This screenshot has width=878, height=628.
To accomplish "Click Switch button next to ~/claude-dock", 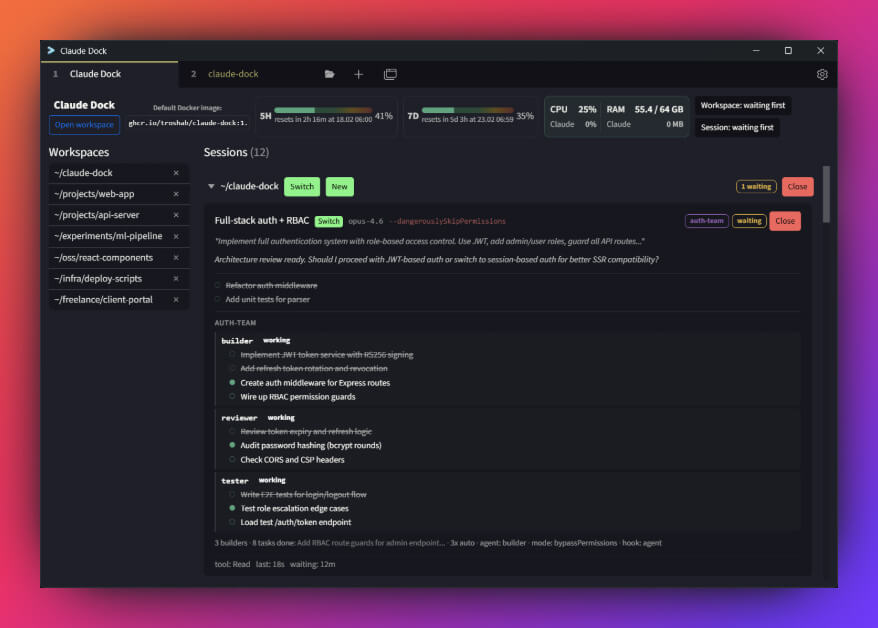I will (302, 186).
